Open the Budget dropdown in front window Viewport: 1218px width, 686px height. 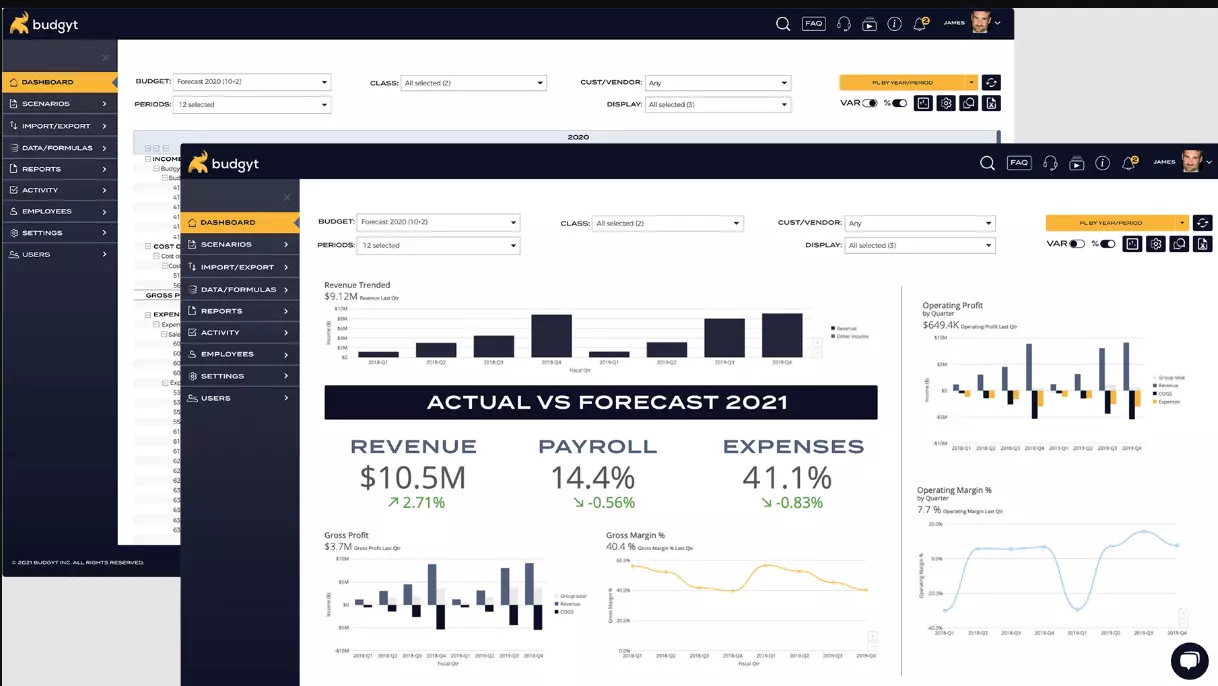438,223
